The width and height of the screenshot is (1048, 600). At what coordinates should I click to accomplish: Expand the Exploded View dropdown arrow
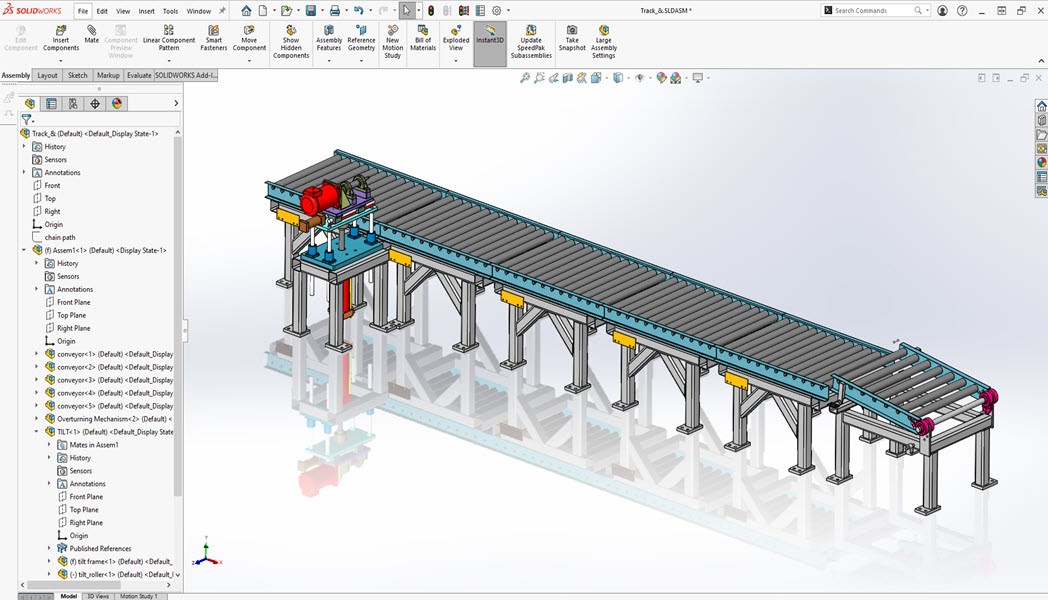(x=456, y=61)
